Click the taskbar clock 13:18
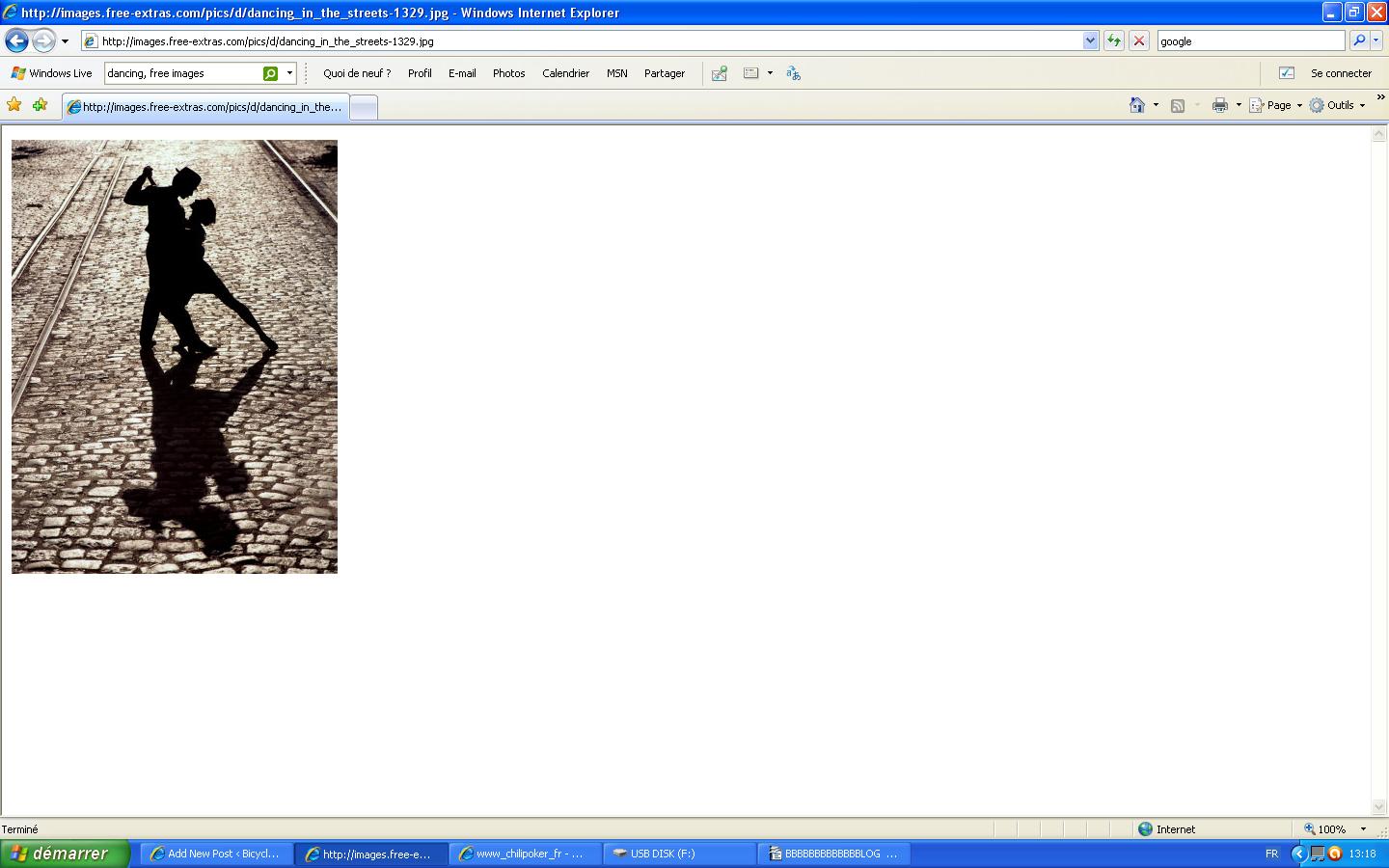The width and height of the screenshot is (1389, 868). (x=1362, y=854)
